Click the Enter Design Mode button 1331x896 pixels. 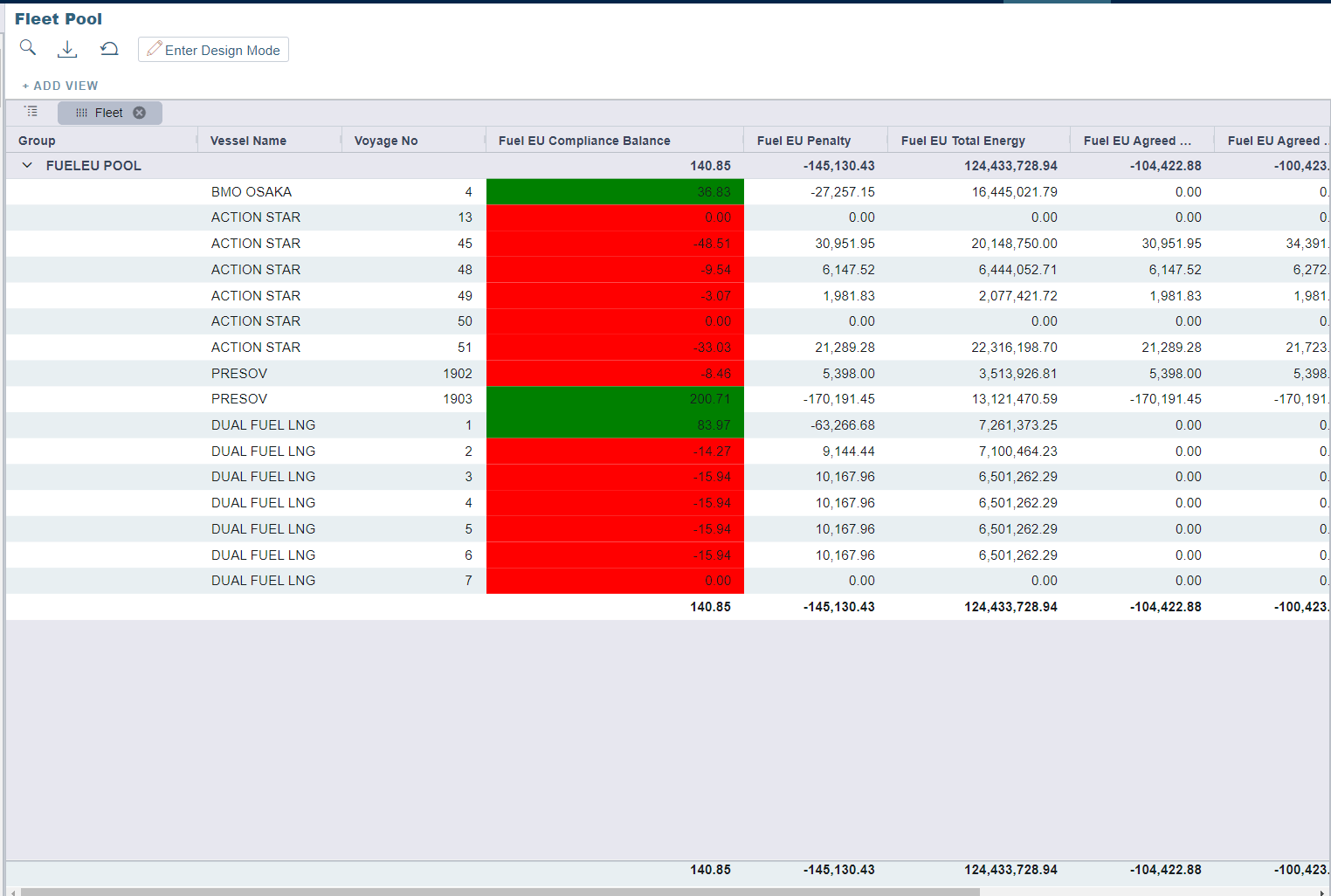click(x=213, y=50)
